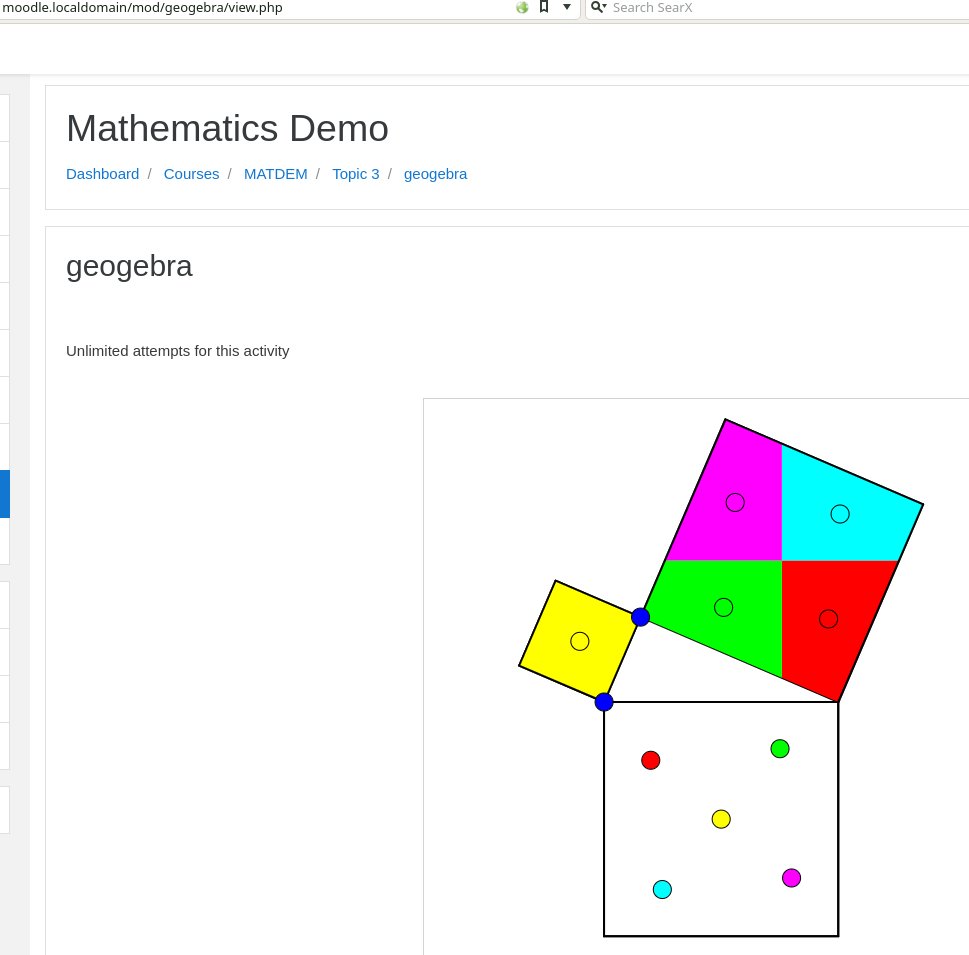Select the solid cyan dot in white square
The image size is (969, 955).
coord(662,889)
